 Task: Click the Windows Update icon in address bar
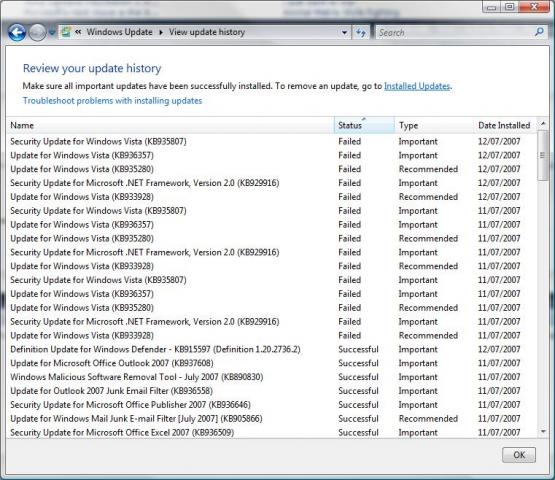click(66, 32)
